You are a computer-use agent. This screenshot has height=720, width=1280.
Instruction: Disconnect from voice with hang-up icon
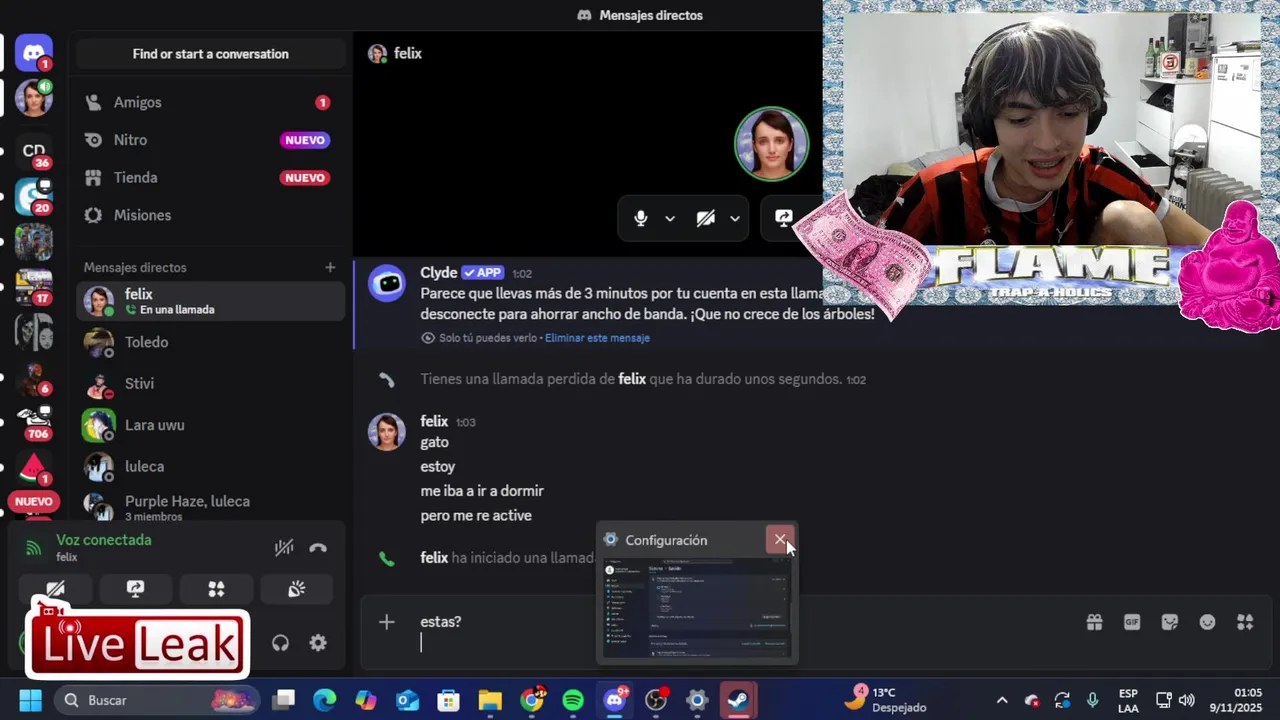(318, 547)
